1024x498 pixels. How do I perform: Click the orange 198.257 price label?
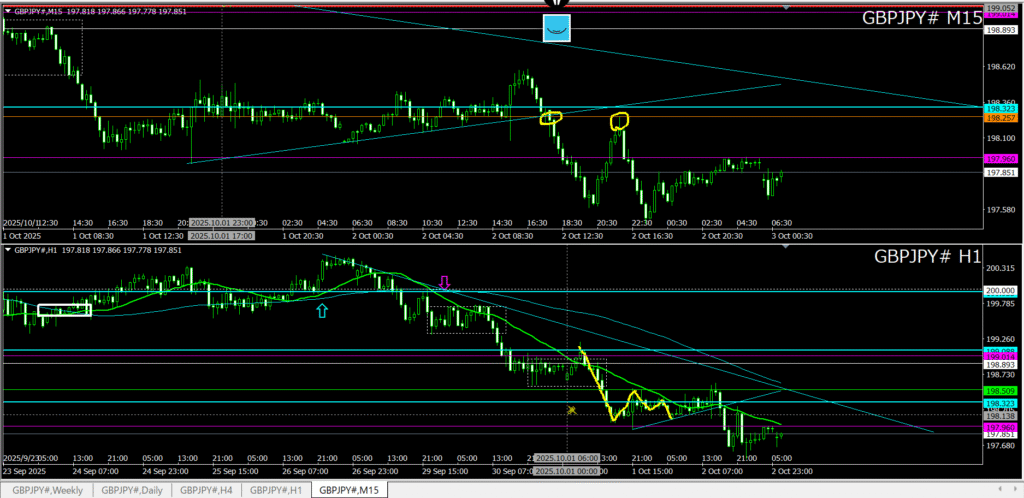coord(1001,116)
